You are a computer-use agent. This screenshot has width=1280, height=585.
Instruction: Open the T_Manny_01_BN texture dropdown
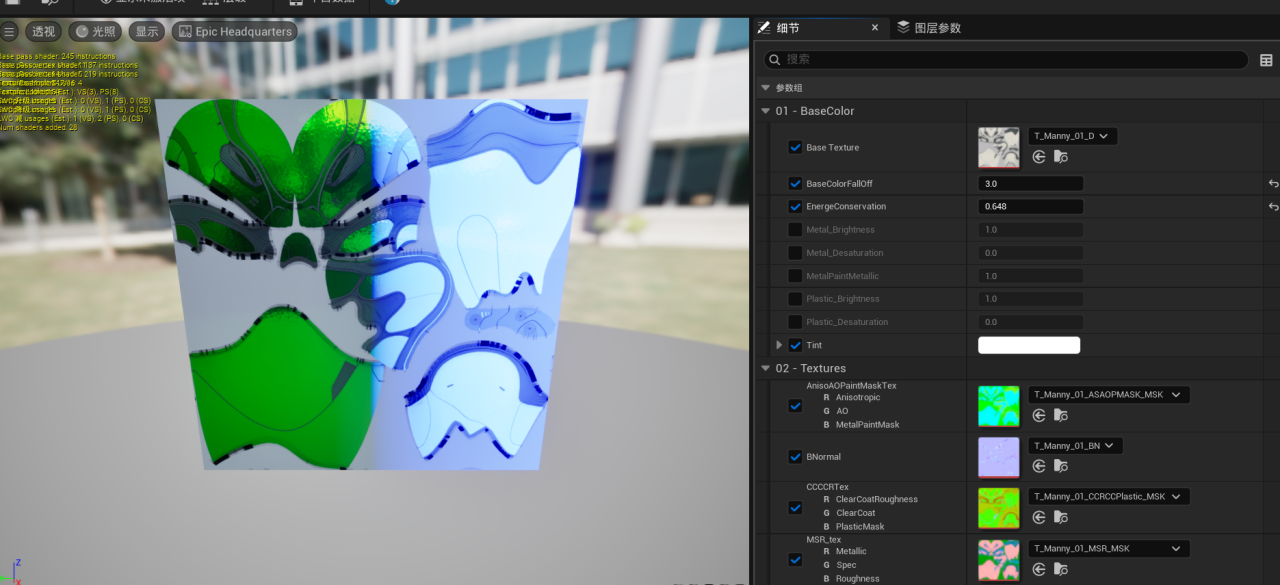[1076, 445]
